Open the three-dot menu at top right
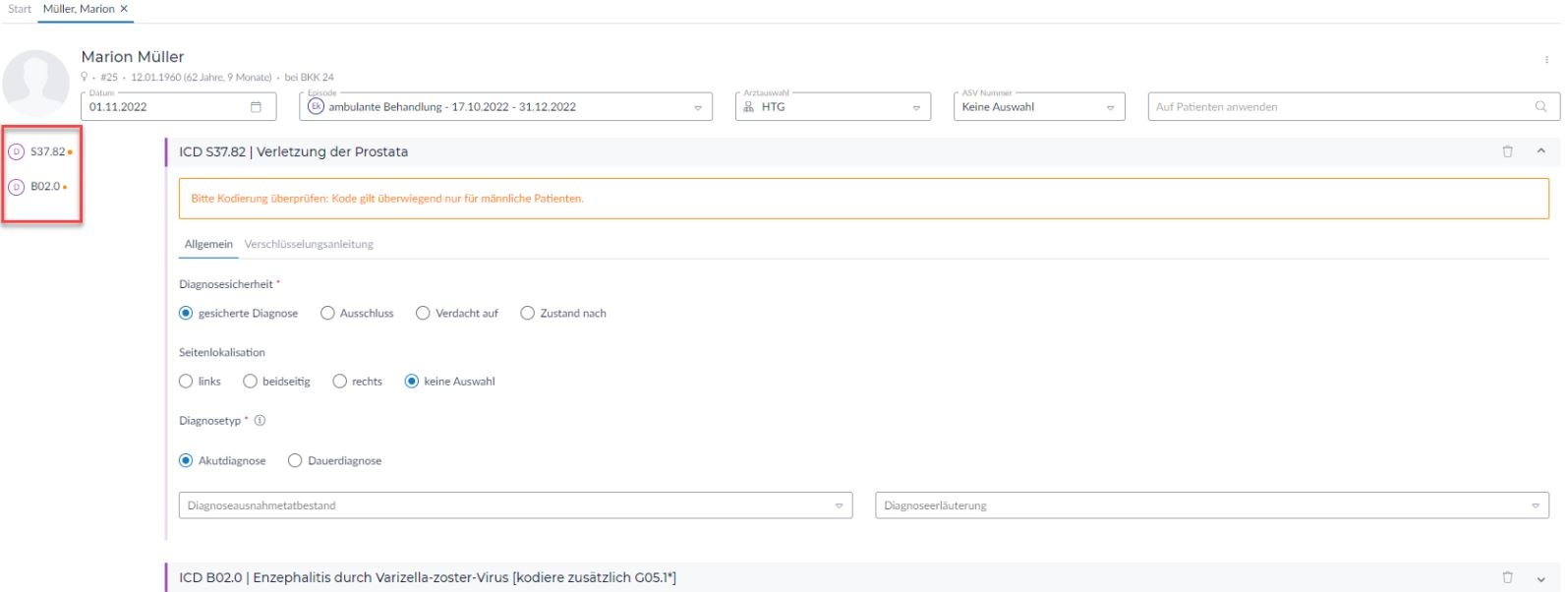This screenshot has height=592, width=1568. [1546, 60]
